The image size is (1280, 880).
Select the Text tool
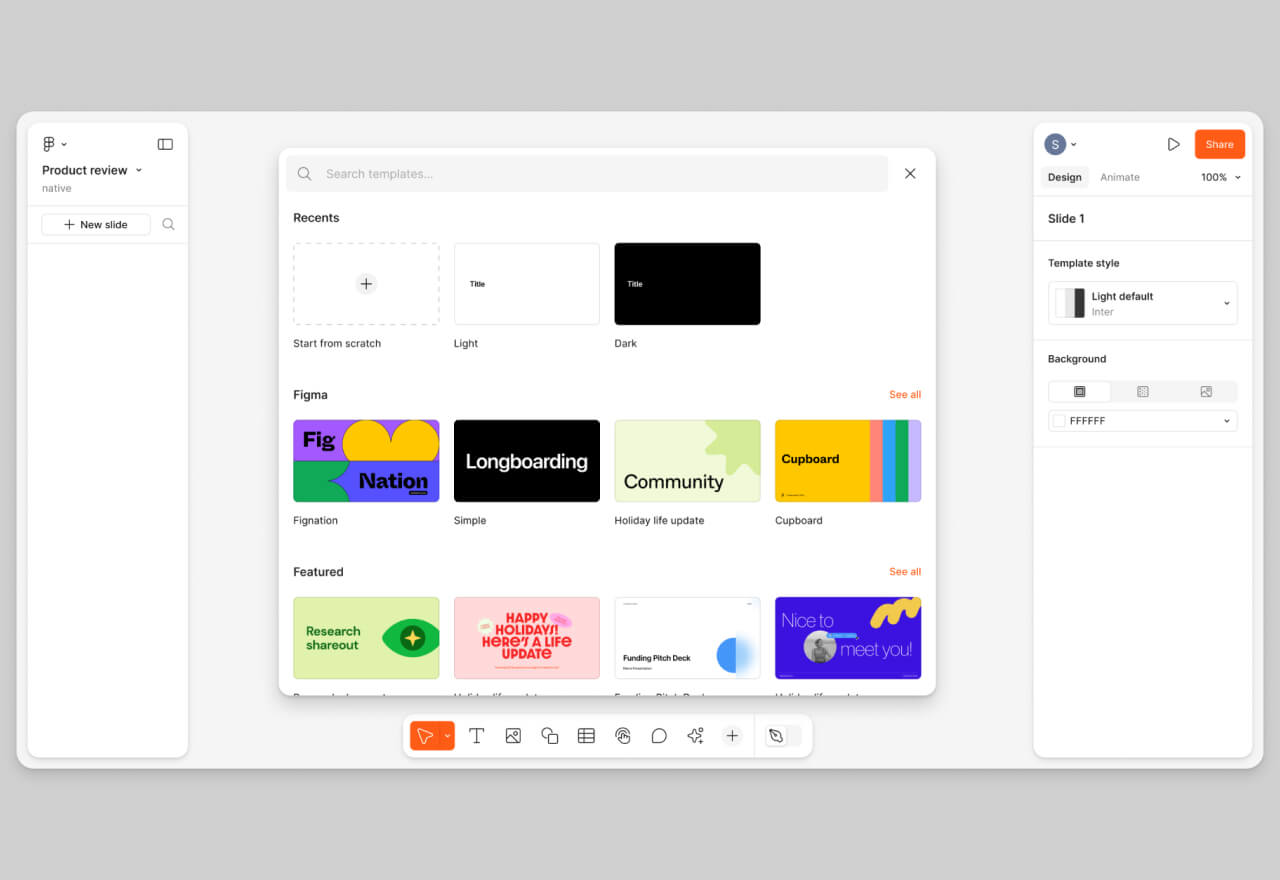point(476,735)
